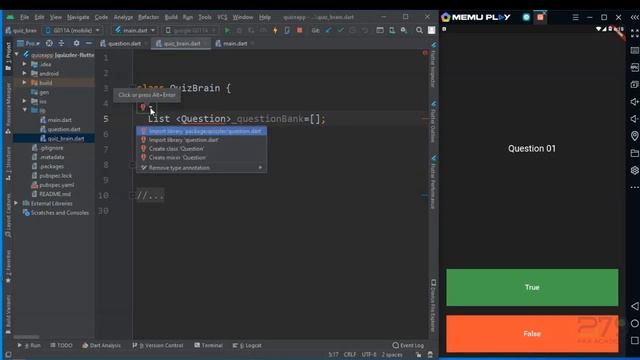This screenshot has width=640, height=360.
Task: Click MEmu Android home circle button
Action: [634, 323]
